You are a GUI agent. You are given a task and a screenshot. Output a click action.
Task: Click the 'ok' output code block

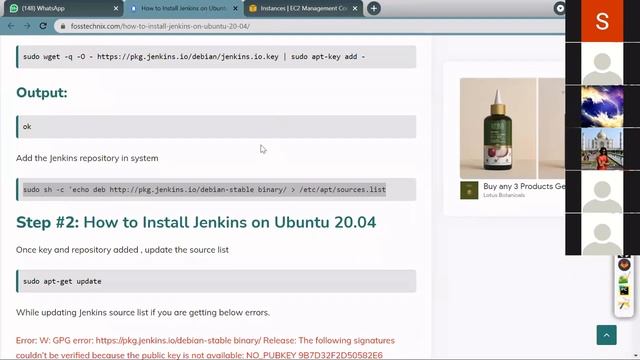tap(216, 127)
